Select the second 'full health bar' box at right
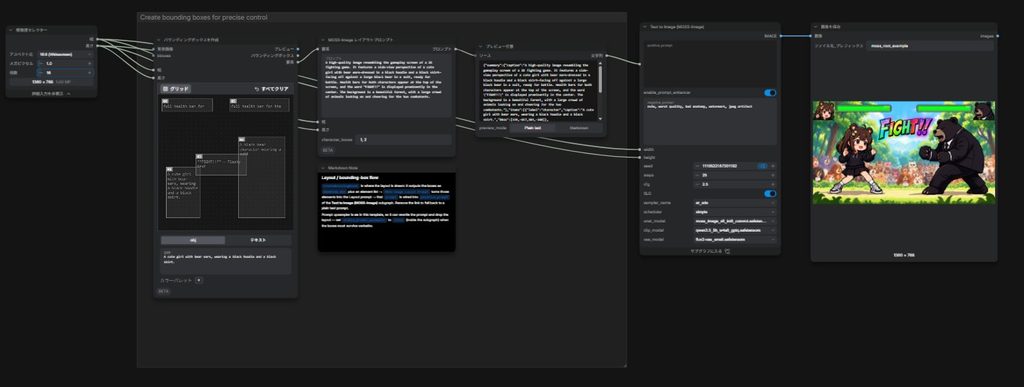This screenshot has height=387, width=1024. pyautogui.click(x=259, y=105)
